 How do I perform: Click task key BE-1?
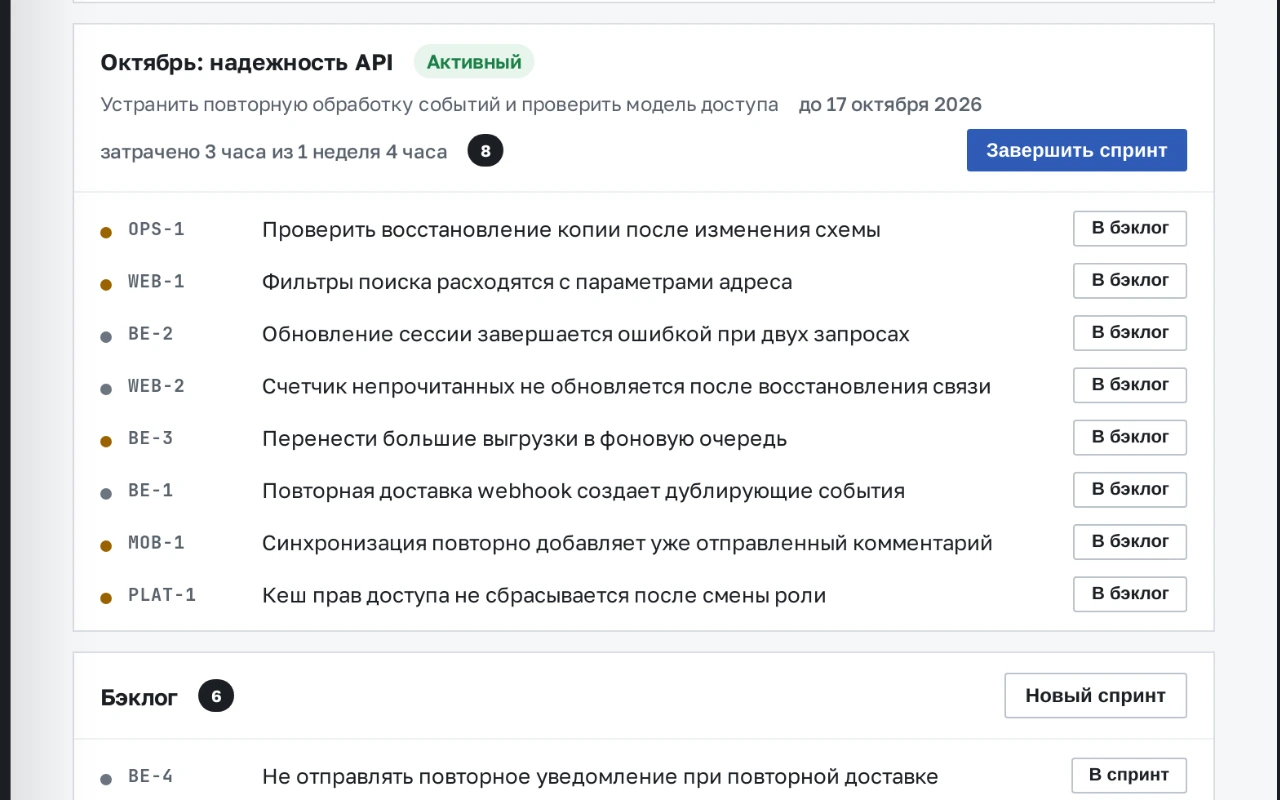[151, 490]
